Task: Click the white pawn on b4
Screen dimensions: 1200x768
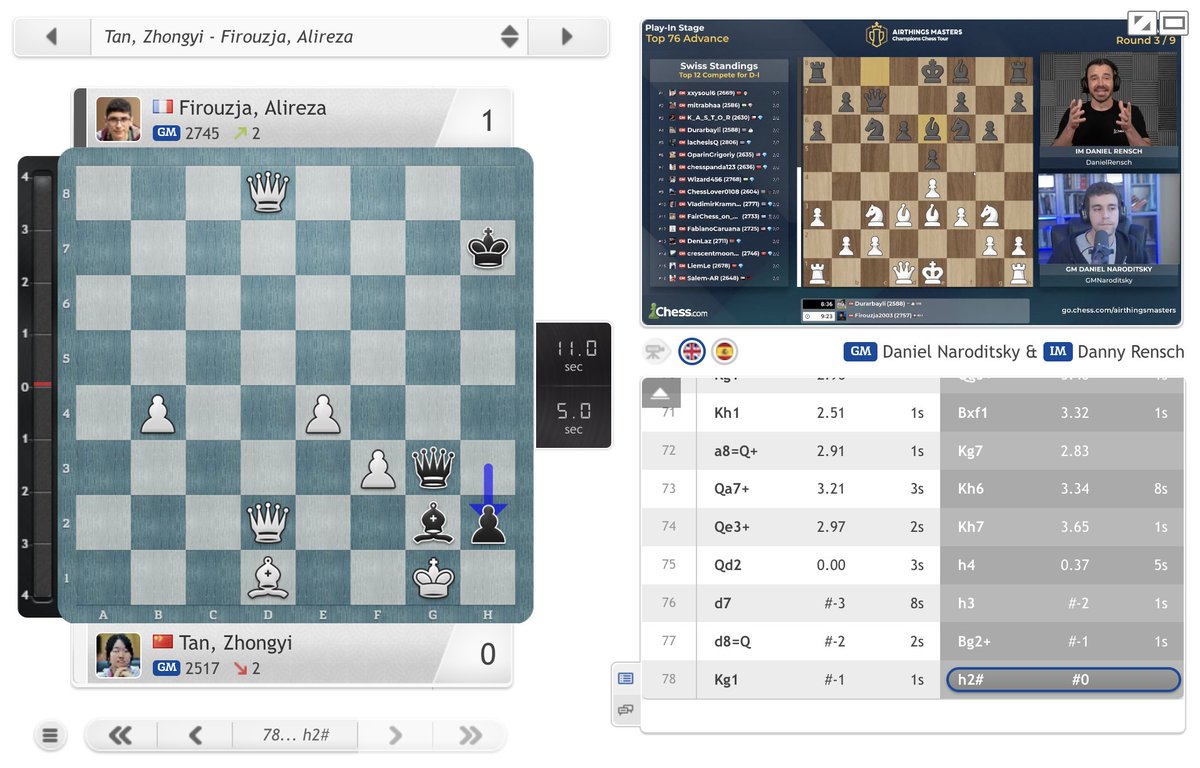Action: (158, 413)
